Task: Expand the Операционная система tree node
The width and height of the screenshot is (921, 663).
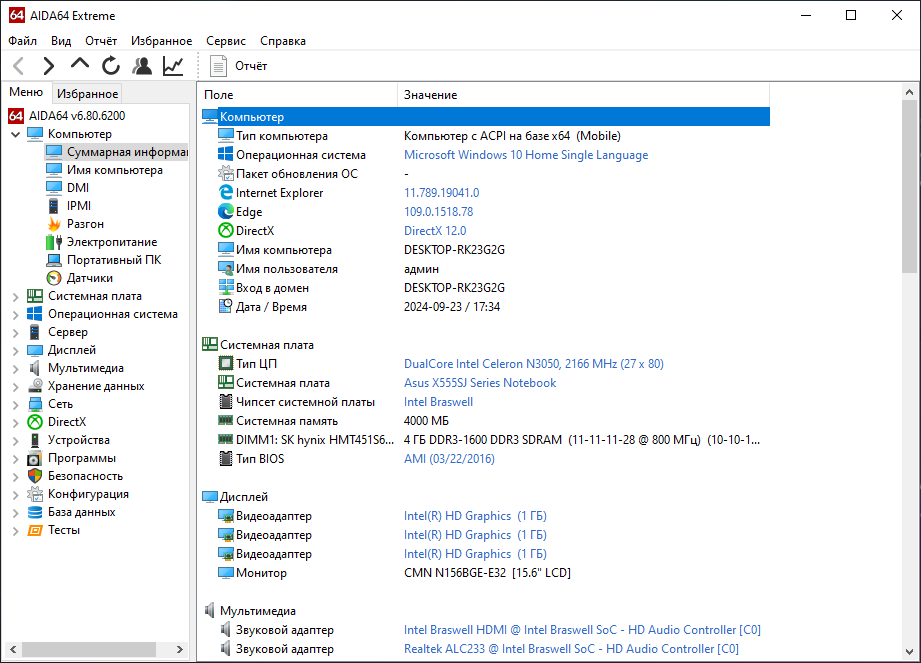Action: (15, 315)
